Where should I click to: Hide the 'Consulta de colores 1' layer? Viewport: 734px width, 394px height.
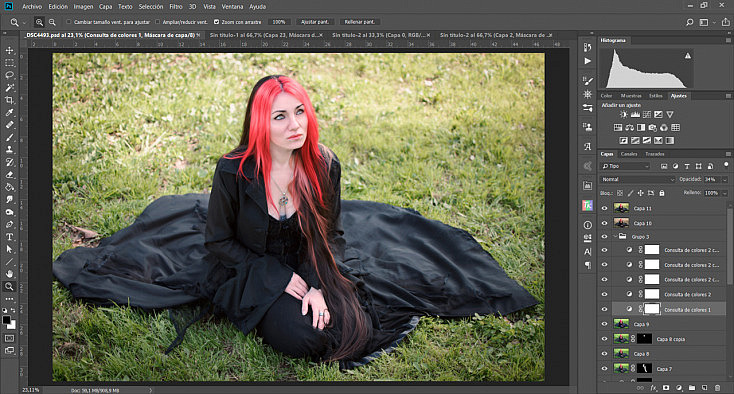pyautogui.click(x=604, y=309)
